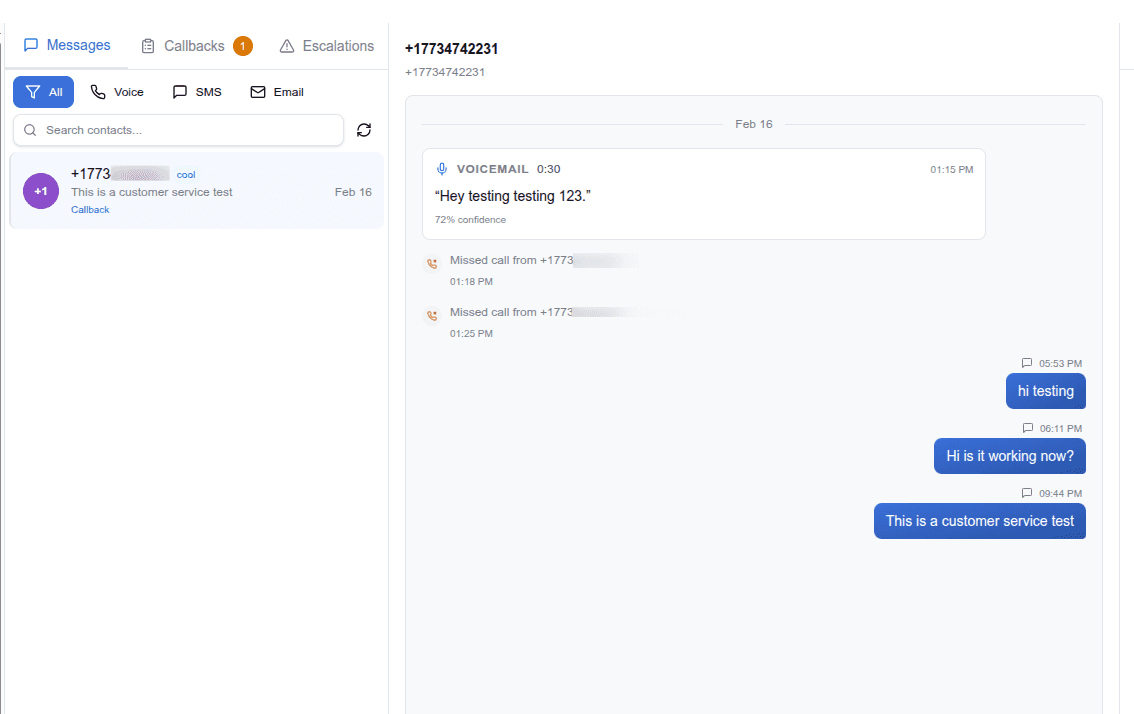Click the first missed call icon

(432, 264)
